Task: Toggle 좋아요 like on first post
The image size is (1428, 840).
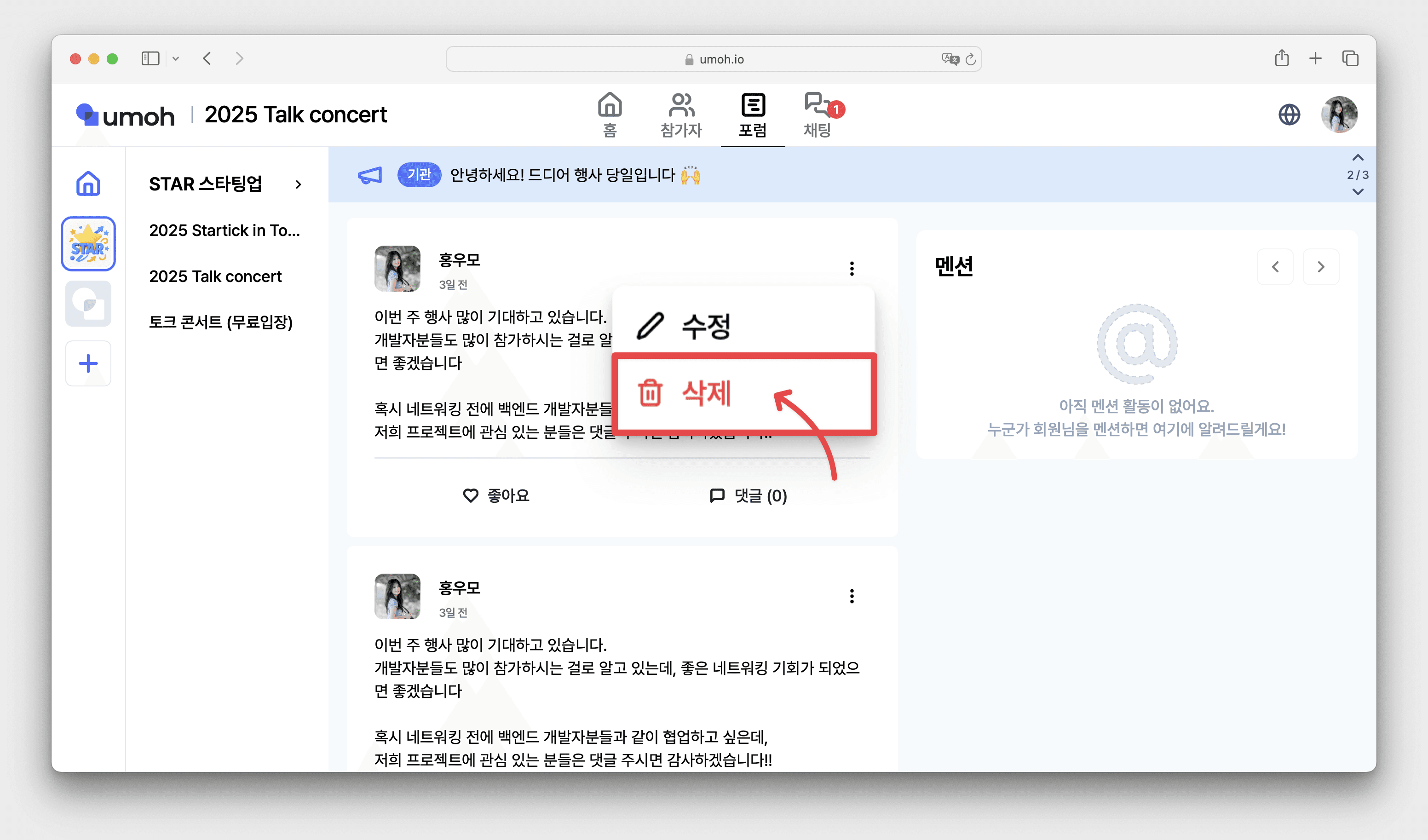Action: (496, 495)
